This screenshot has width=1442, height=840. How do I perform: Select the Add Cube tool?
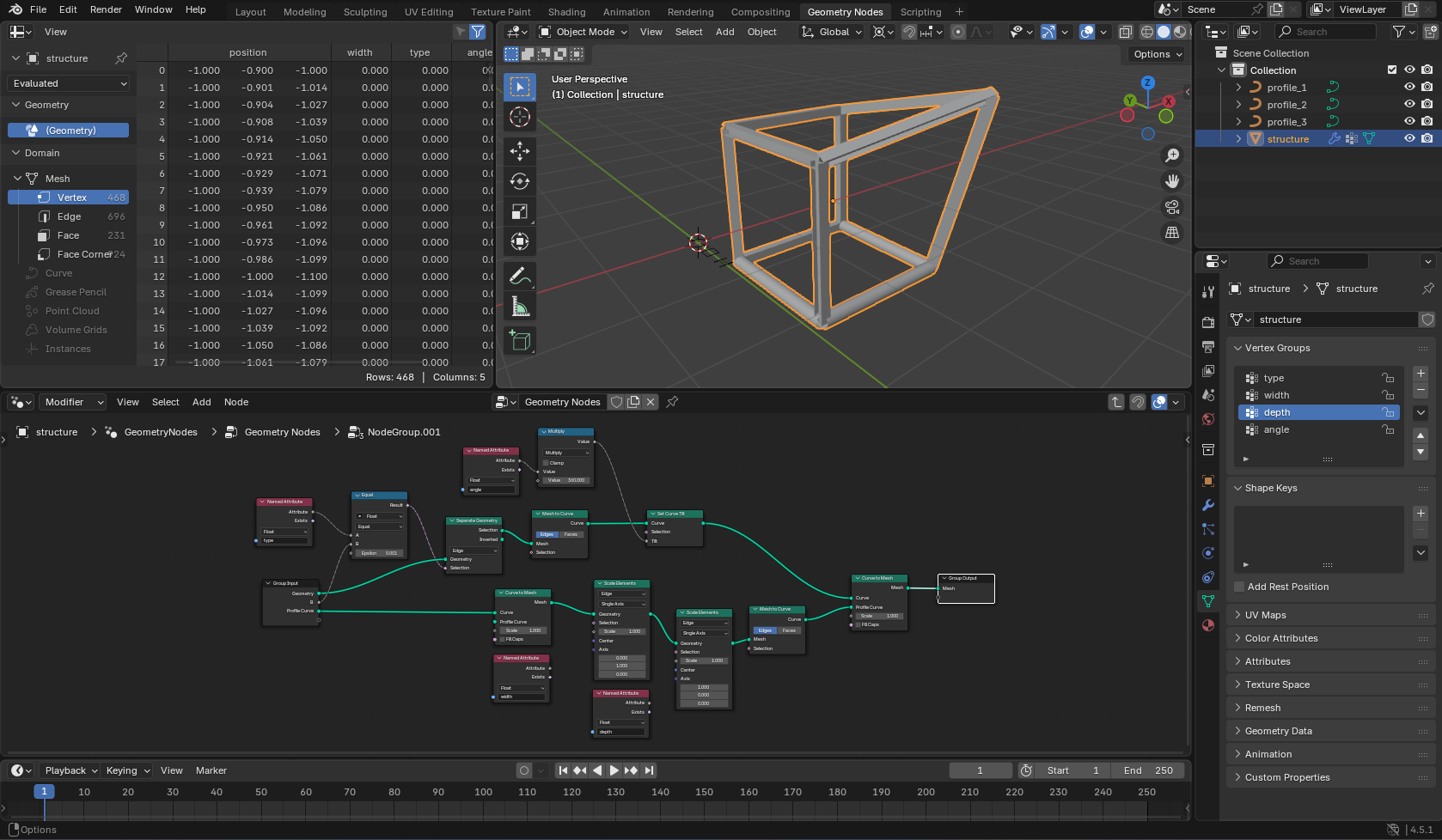coord(520,340)
